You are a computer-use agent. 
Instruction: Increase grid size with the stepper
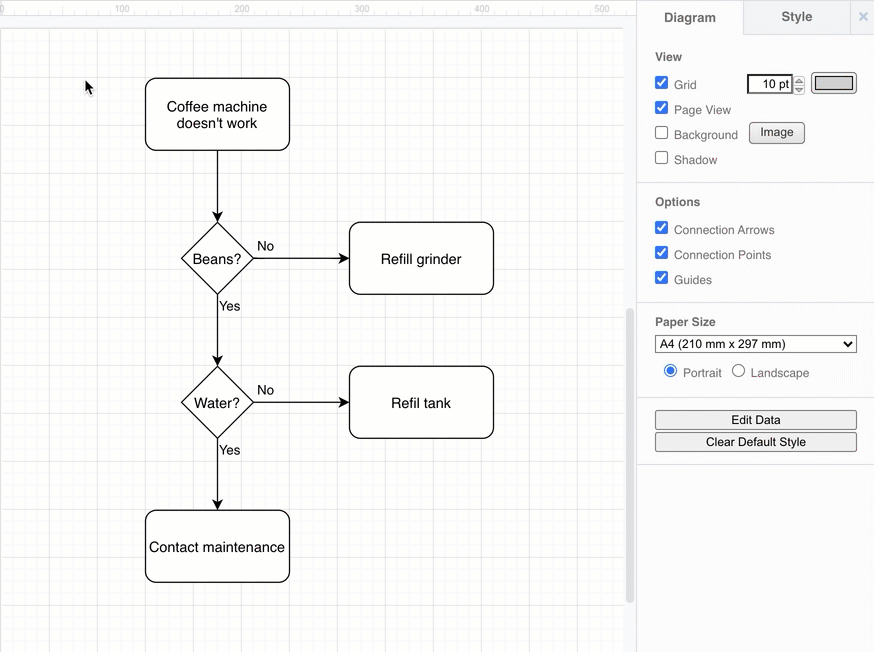coord(798,79)
